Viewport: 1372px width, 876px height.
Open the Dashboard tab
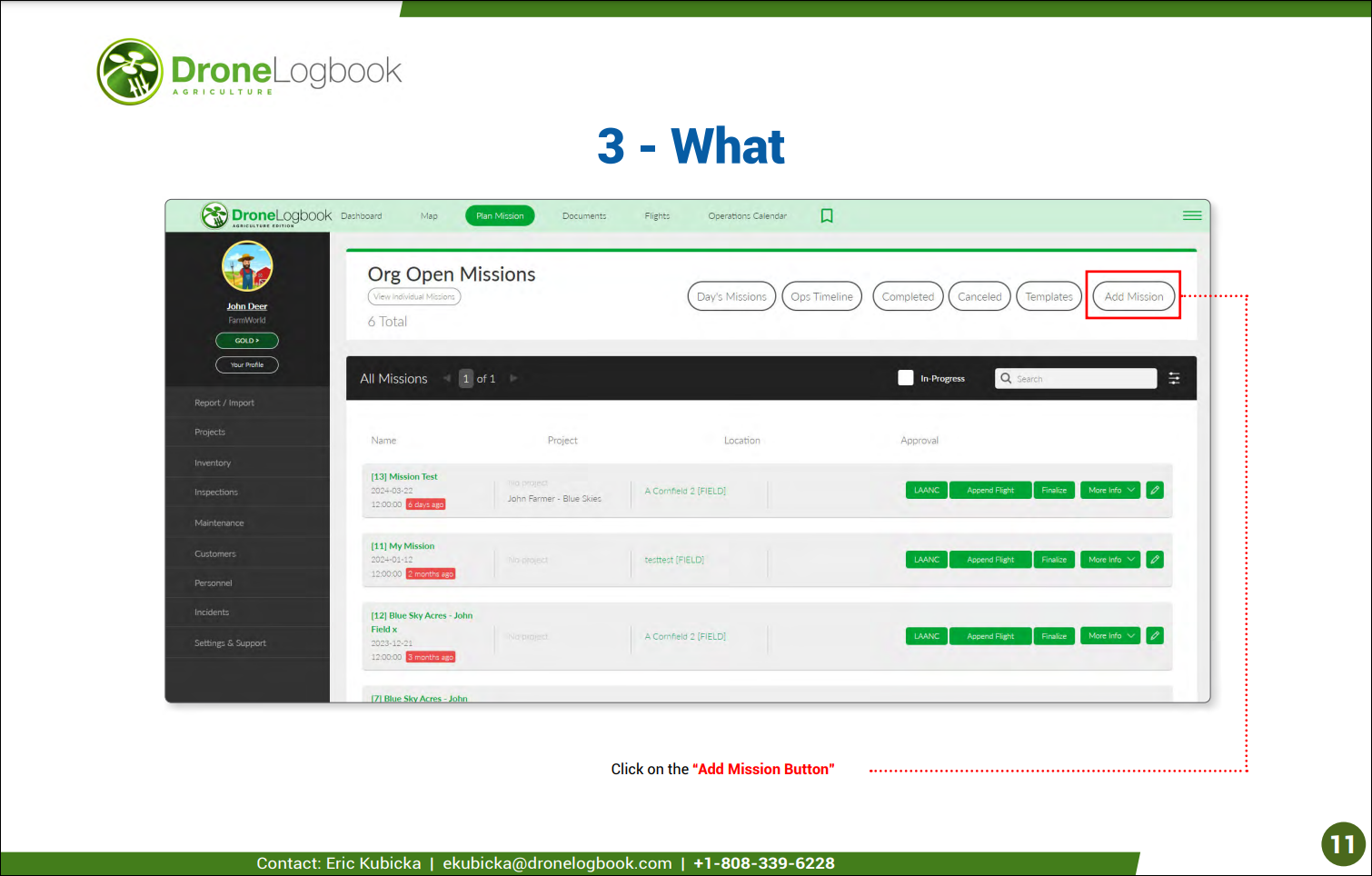[362, 216]
